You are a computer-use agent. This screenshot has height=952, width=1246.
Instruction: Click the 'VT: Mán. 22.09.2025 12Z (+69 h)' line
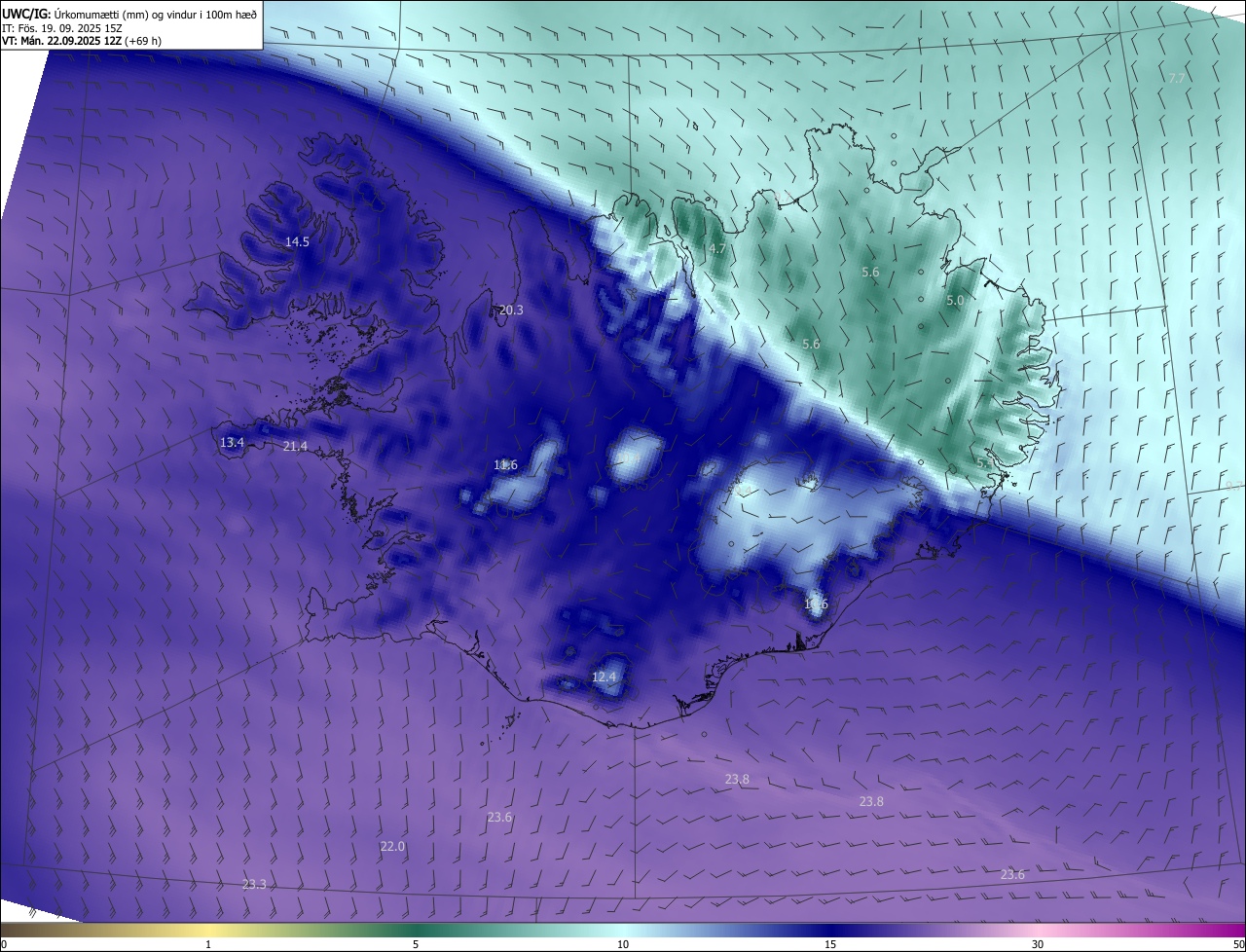(82, 41)
